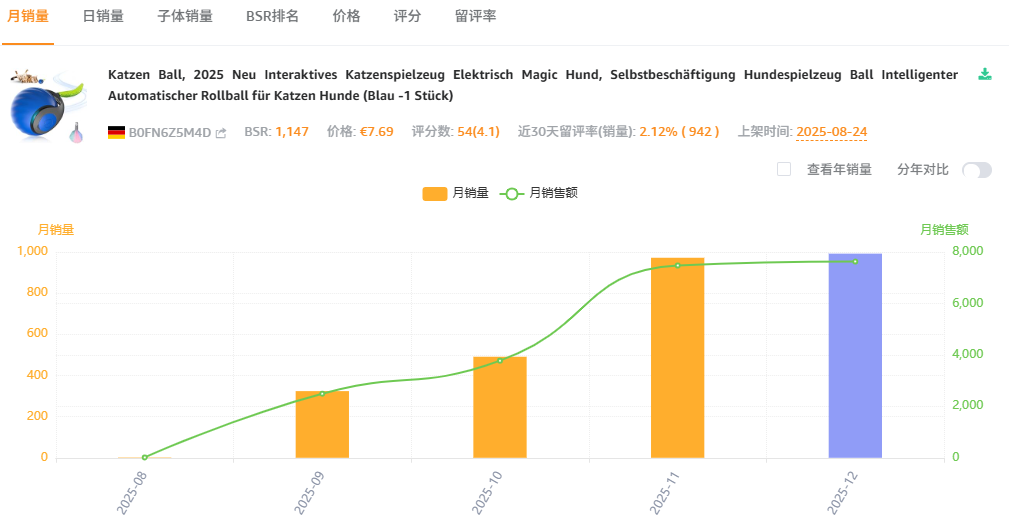
Task: Click the 2025-09 sales line data point
Action: 322,394
